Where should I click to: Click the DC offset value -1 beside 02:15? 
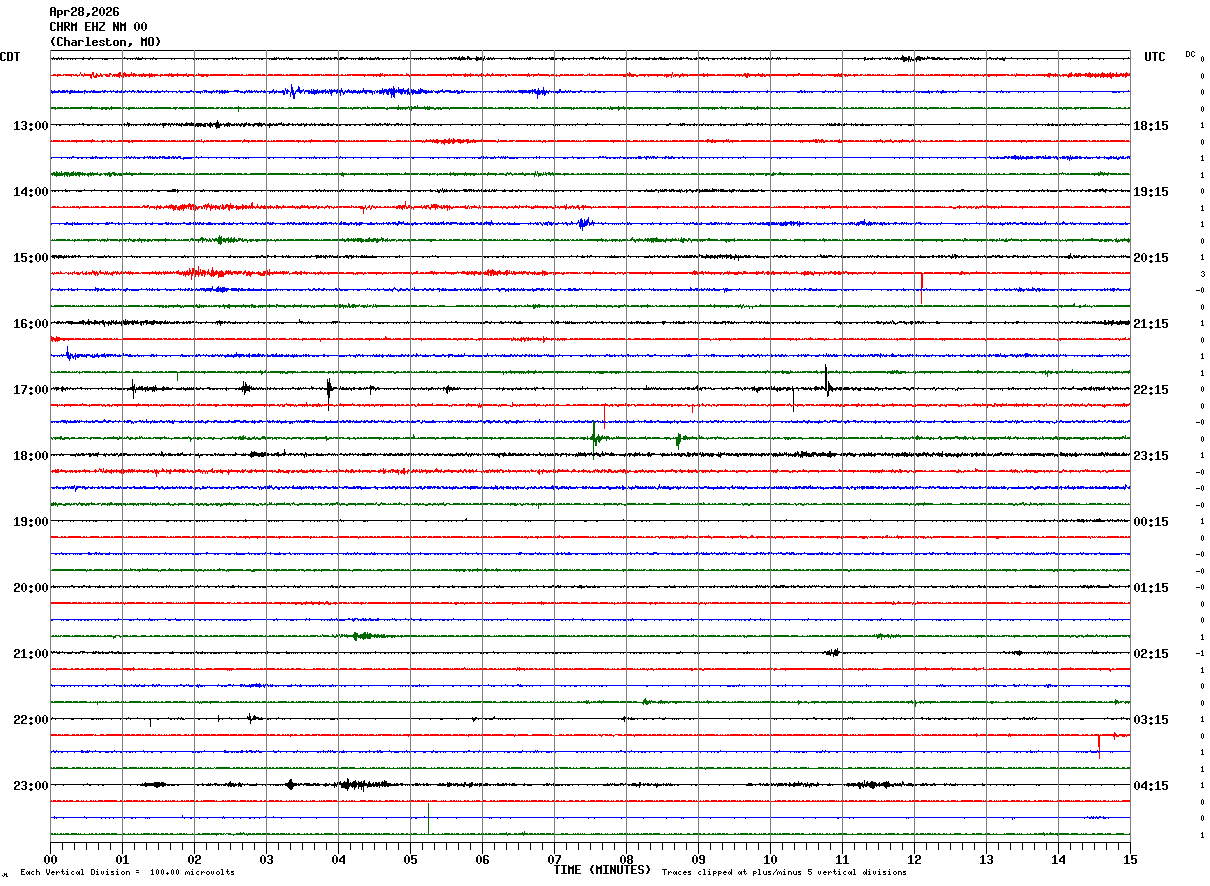[x=1201, y=653]
